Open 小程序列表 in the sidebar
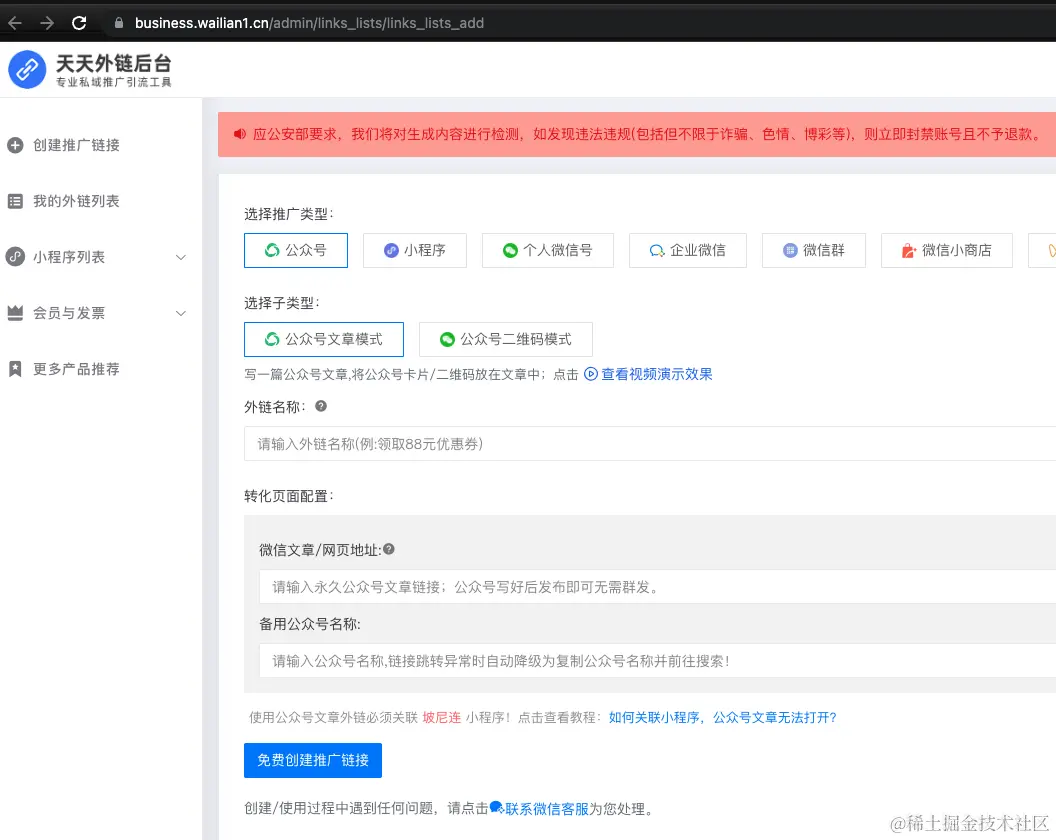This screenshot has height=840, width=1056. 69,257
